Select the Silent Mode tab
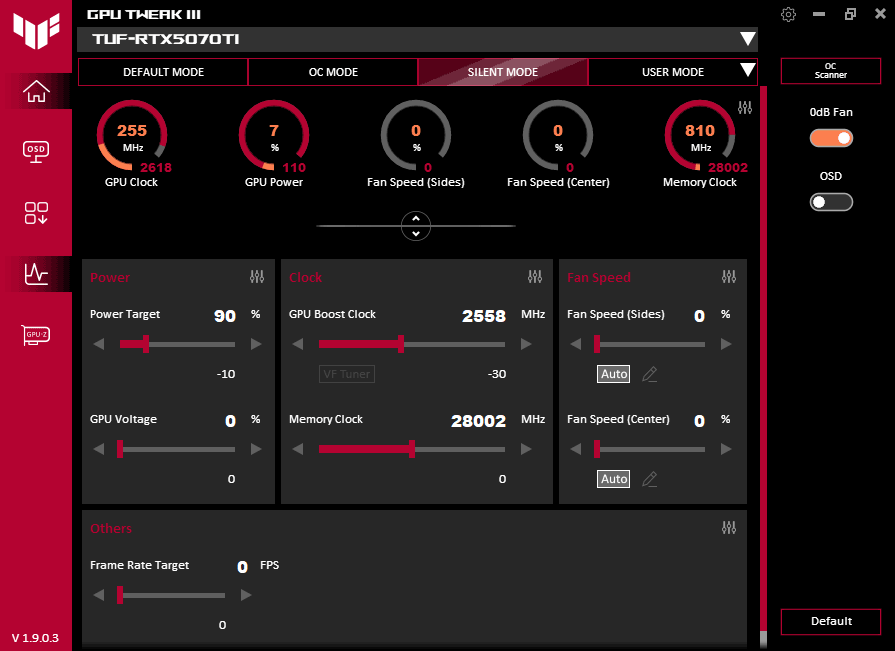Screen dimensions: 895x651 pos(503,72)
